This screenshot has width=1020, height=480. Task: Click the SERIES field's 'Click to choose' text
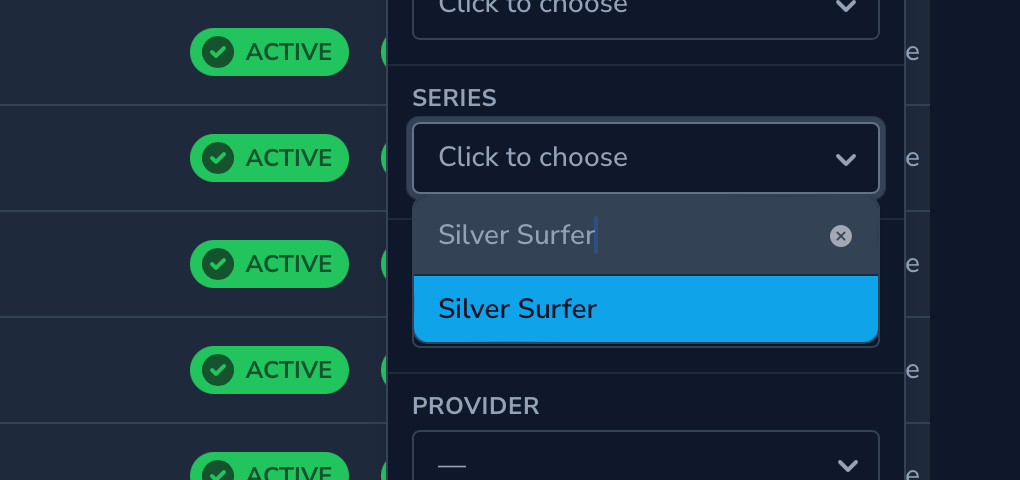click(533, 158)
